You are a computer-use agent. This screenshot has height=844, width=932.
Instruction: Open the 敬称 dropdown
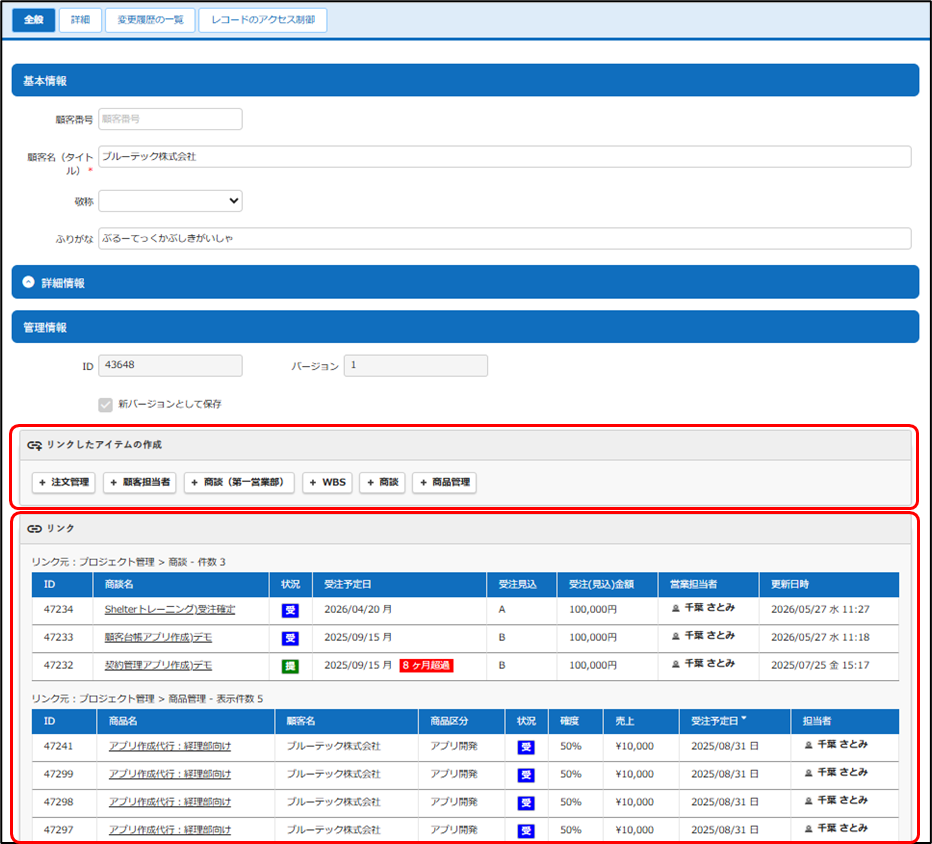click(170, 201)
